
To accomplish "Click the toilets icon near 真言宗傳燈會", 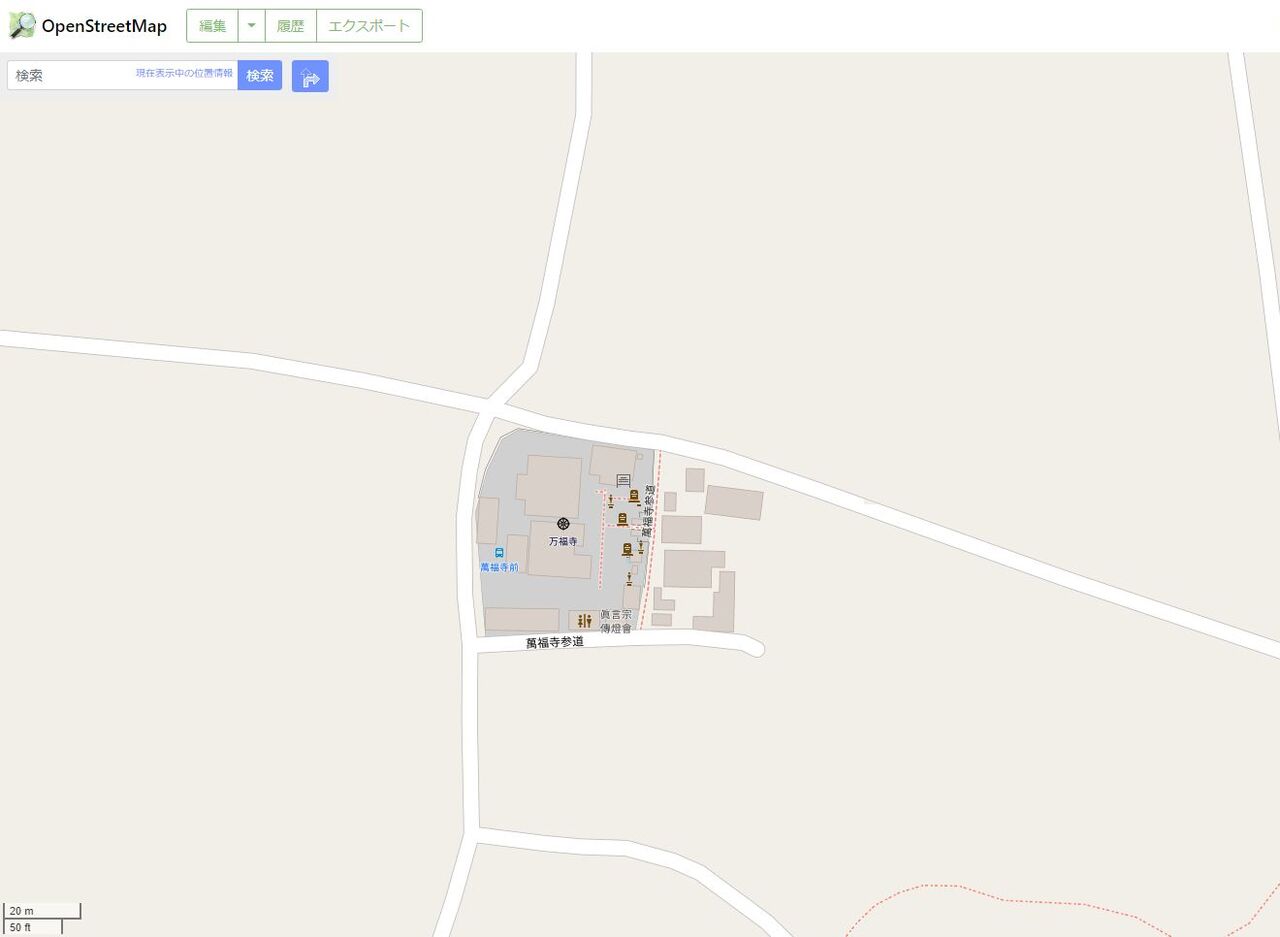I will 585,621.
